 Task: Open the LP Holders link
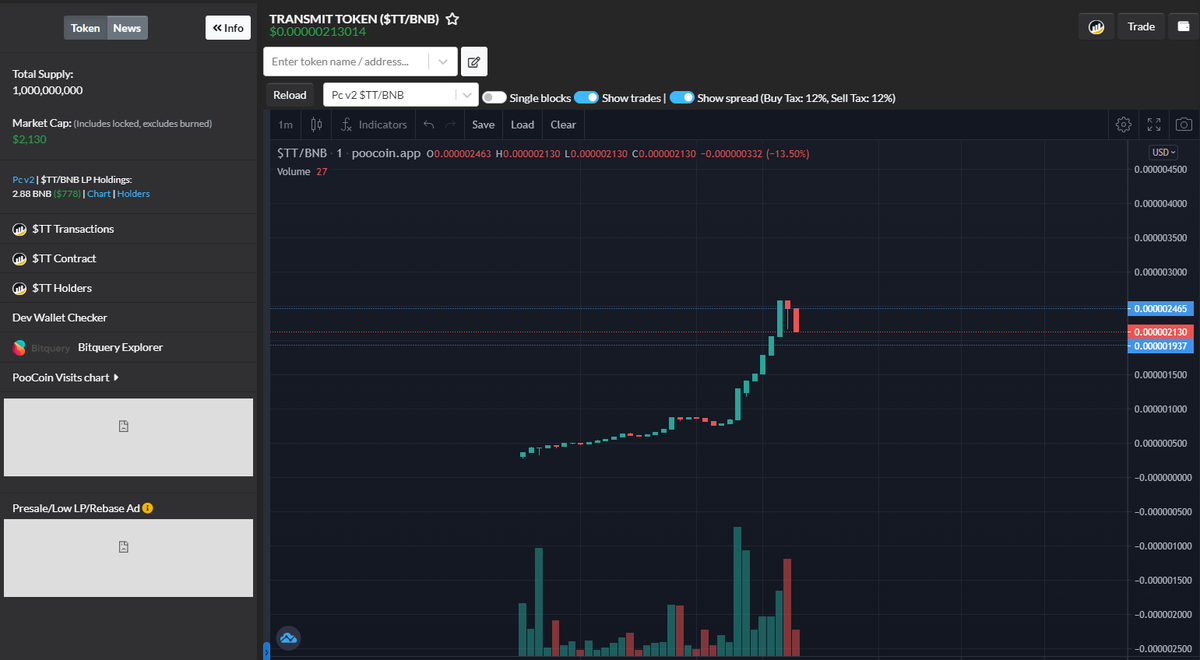coord(133,194)
